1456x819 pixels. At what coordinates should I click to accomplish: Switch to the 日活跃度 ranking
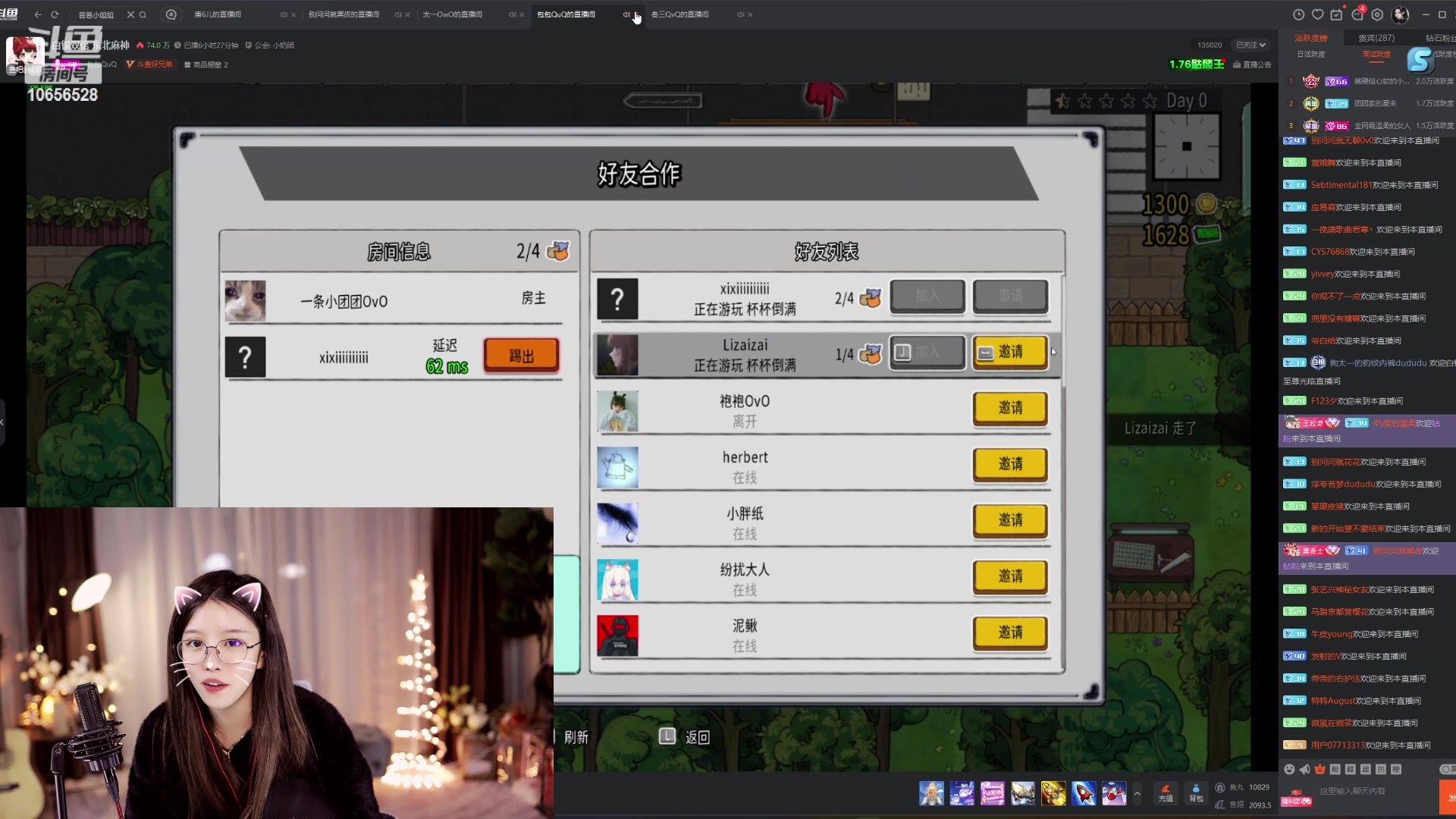(1311, 54)
